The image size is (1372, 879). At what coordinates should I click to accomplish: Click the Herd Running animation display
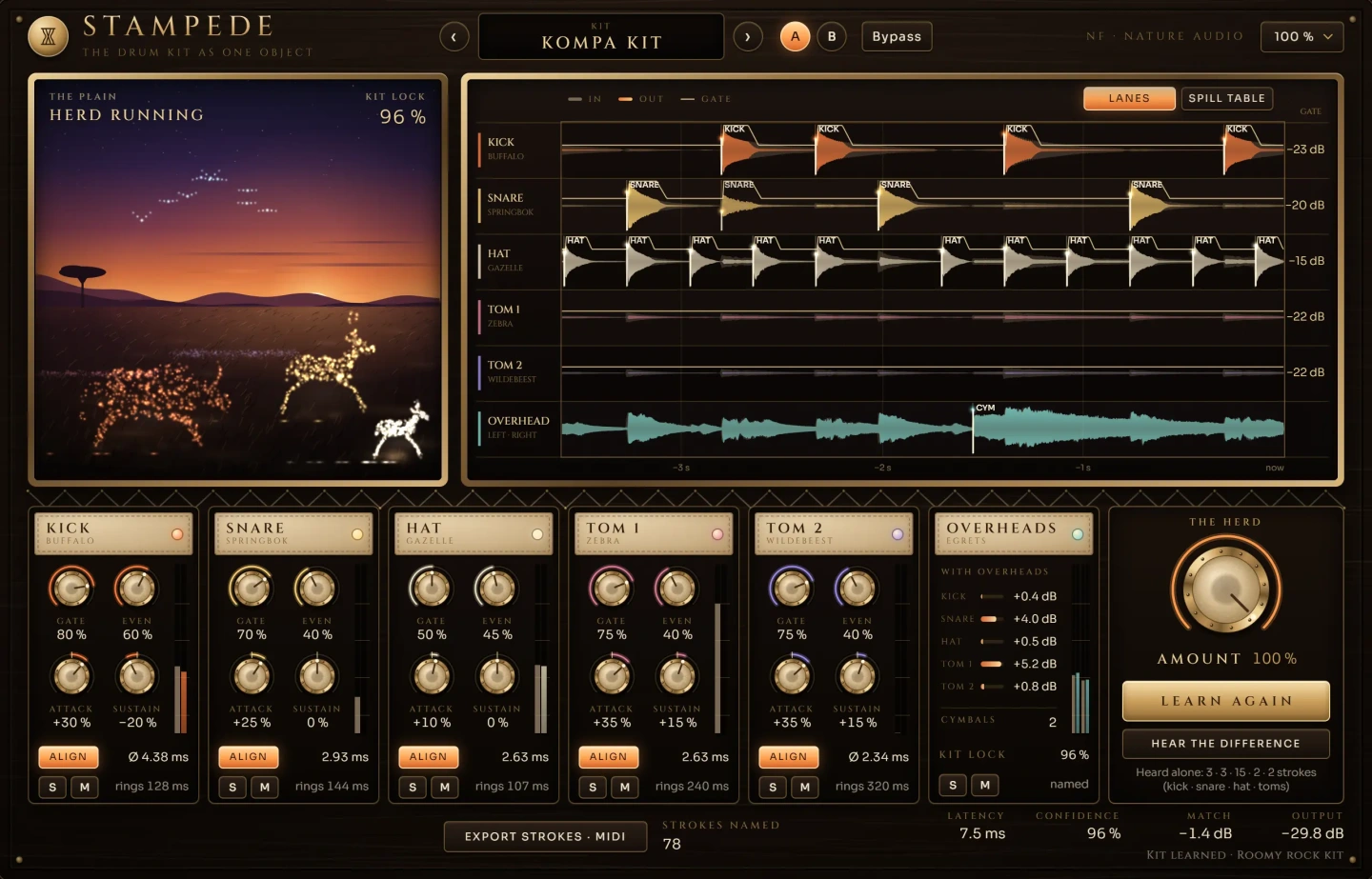tap(238, 279)
